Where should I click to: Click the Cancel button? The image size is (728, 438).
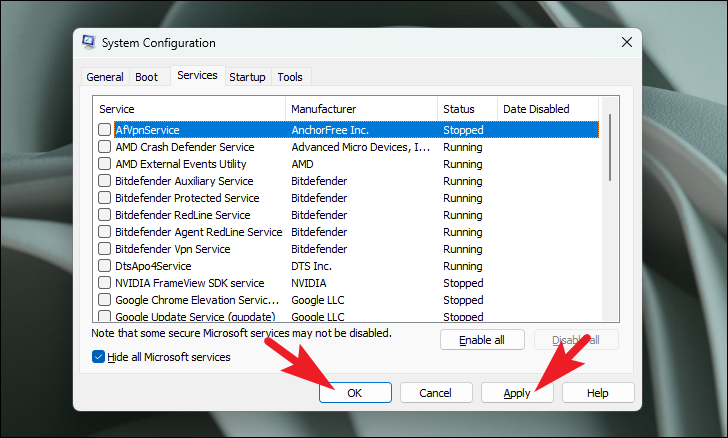(x=436, y=393)
